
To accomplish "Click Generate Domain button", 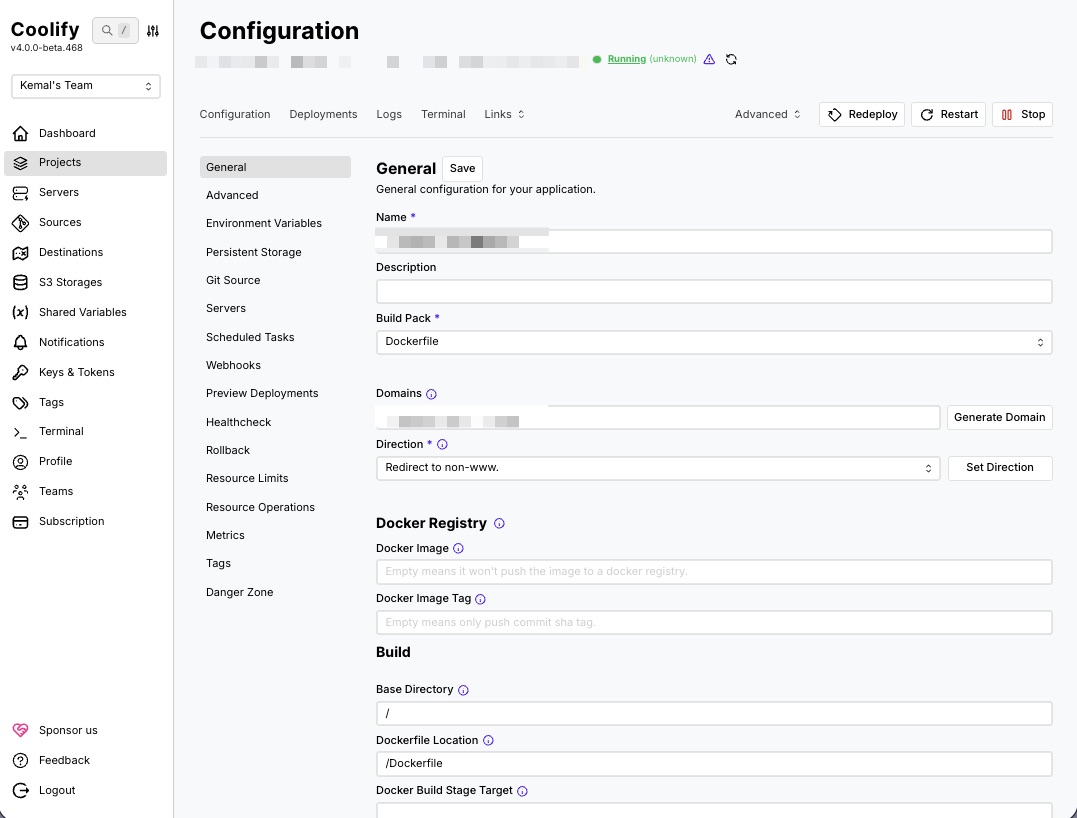I will (999, 418).
